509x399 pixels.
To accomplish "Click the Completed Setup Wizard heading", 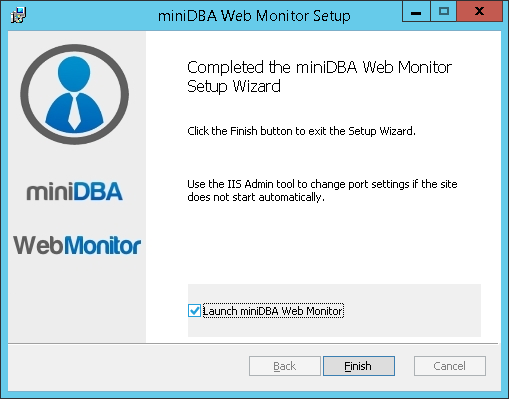I will pyautogui.click(x=319, y=77).
